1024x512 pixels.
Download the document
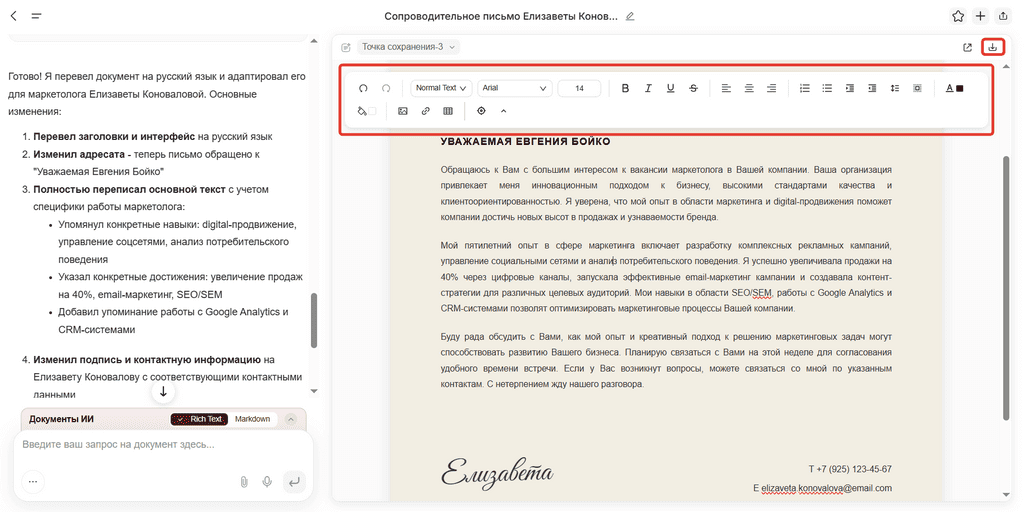993,47
